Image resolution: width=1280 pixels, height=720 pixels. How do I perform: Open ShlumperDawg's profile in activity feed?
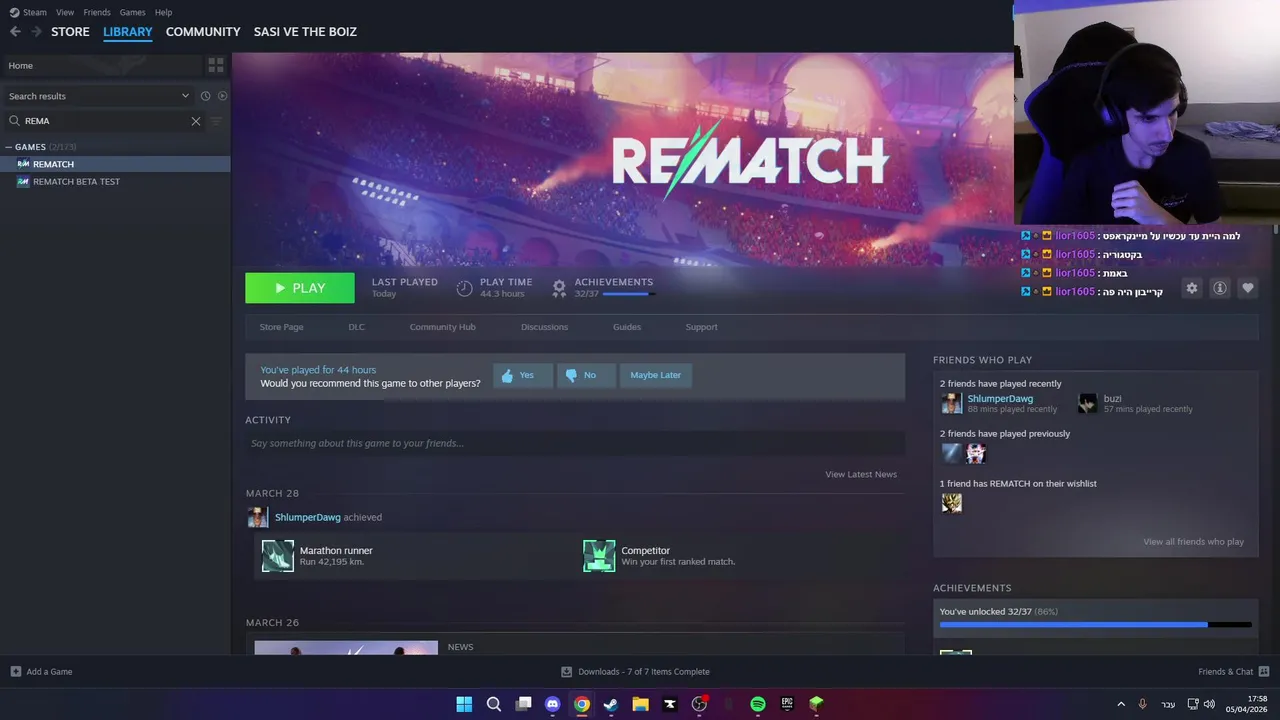[x=307, y=517]
